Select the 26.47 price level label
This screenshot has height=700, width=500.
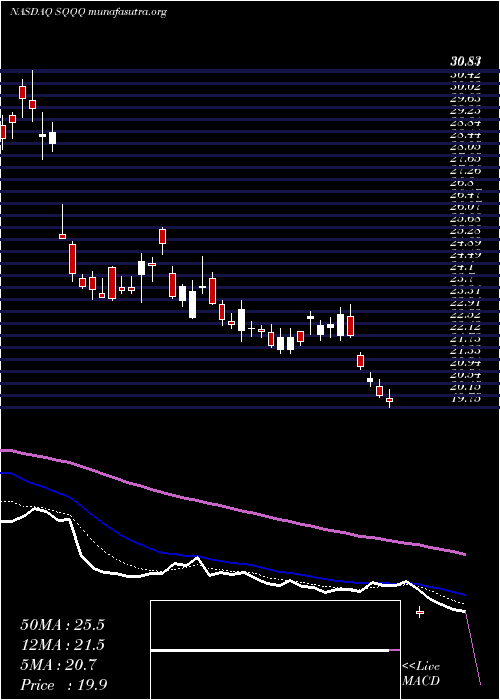[x=465, y=195]
